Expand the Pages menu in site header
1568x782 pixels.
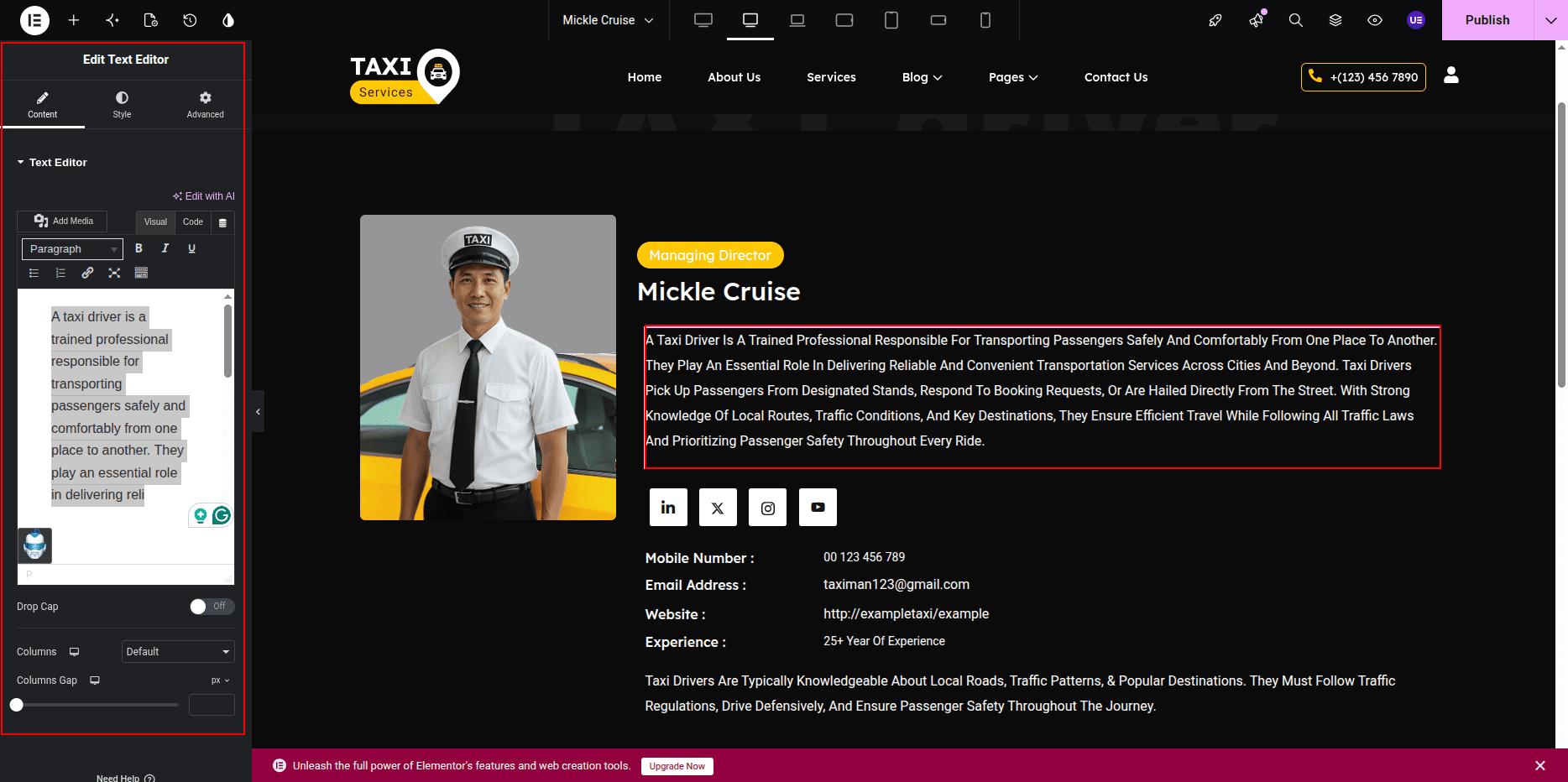1013,77
